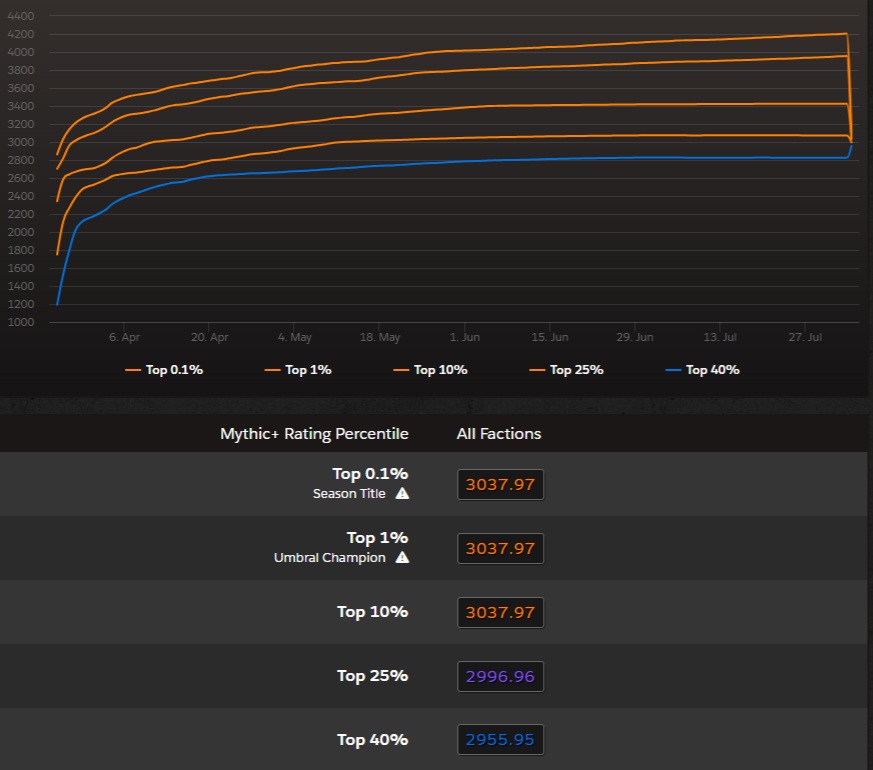This screenshot has height=770, width=873.
Task: Click warning icon beside Umbral Champion
Action: click(402, 557)
